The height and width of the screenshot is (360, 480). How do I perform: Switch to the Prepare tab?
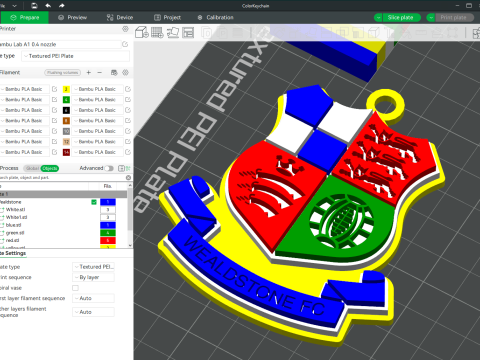24,17
